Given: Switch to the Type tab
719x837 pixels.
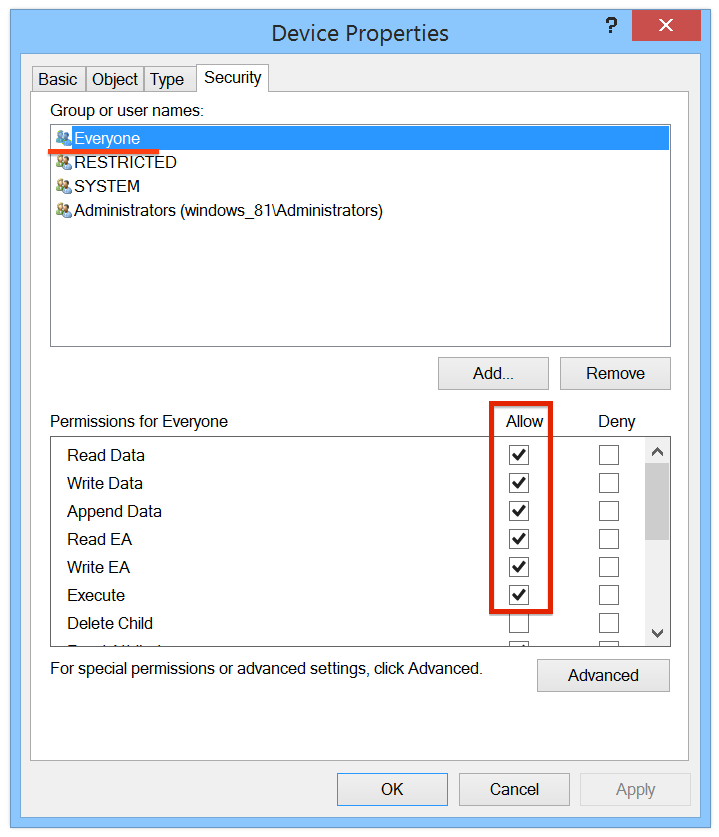Looking at the screenshot, I should [167, 79].
